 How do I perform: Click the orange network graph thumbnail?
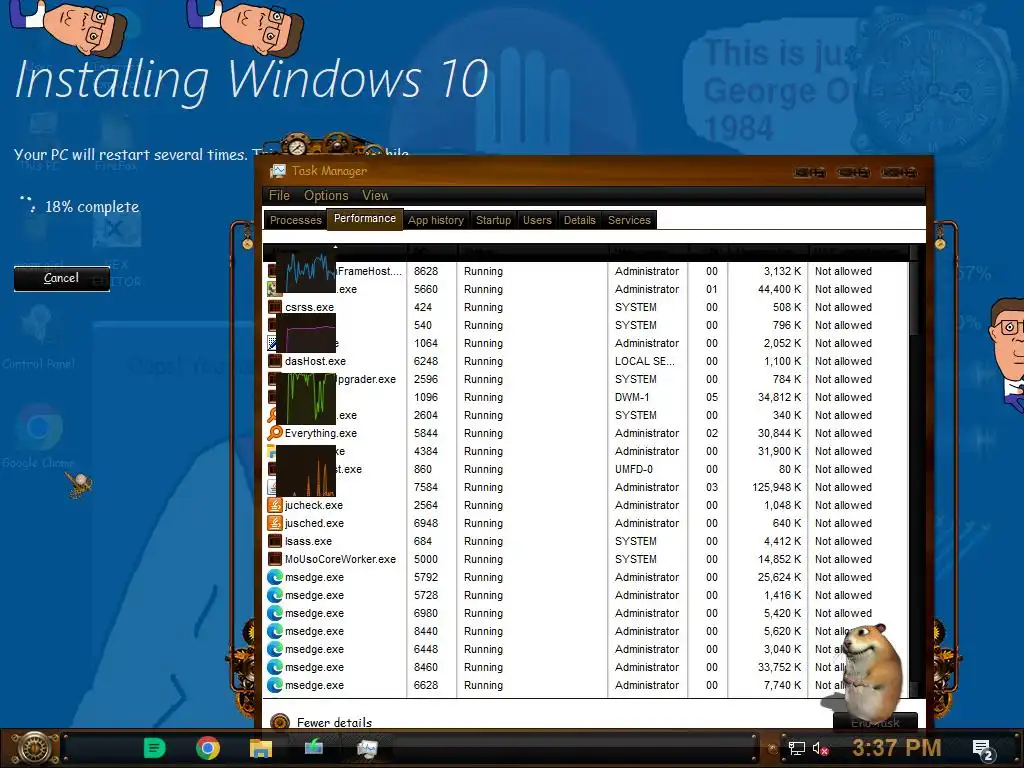pyautogui.click(x=306, y=471)
